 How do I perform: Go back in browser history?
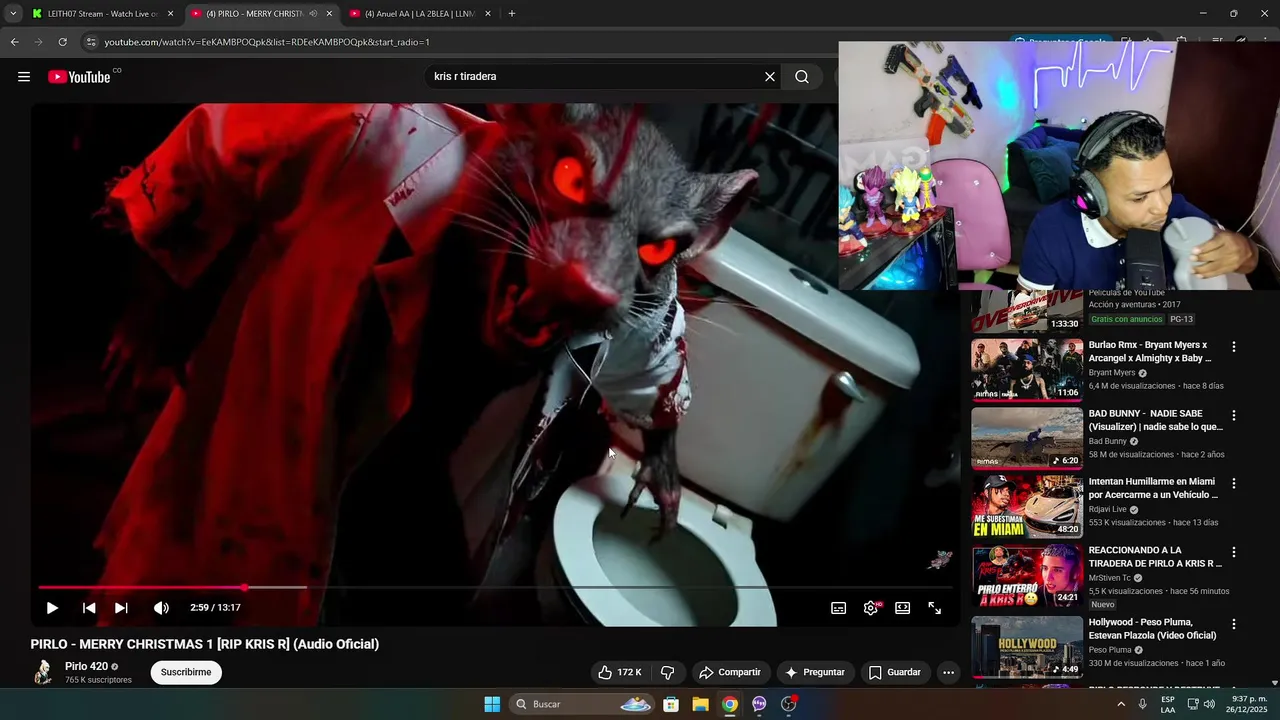pos(14,42)
